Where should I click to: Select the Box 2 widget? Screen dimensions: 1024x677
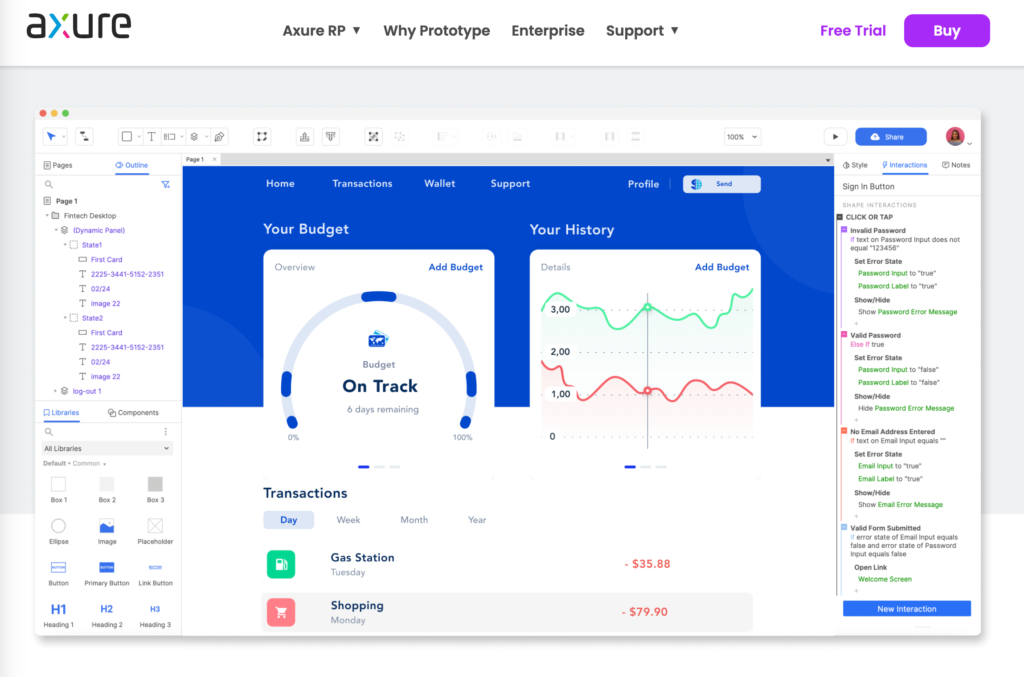click(x=107, y=490)
